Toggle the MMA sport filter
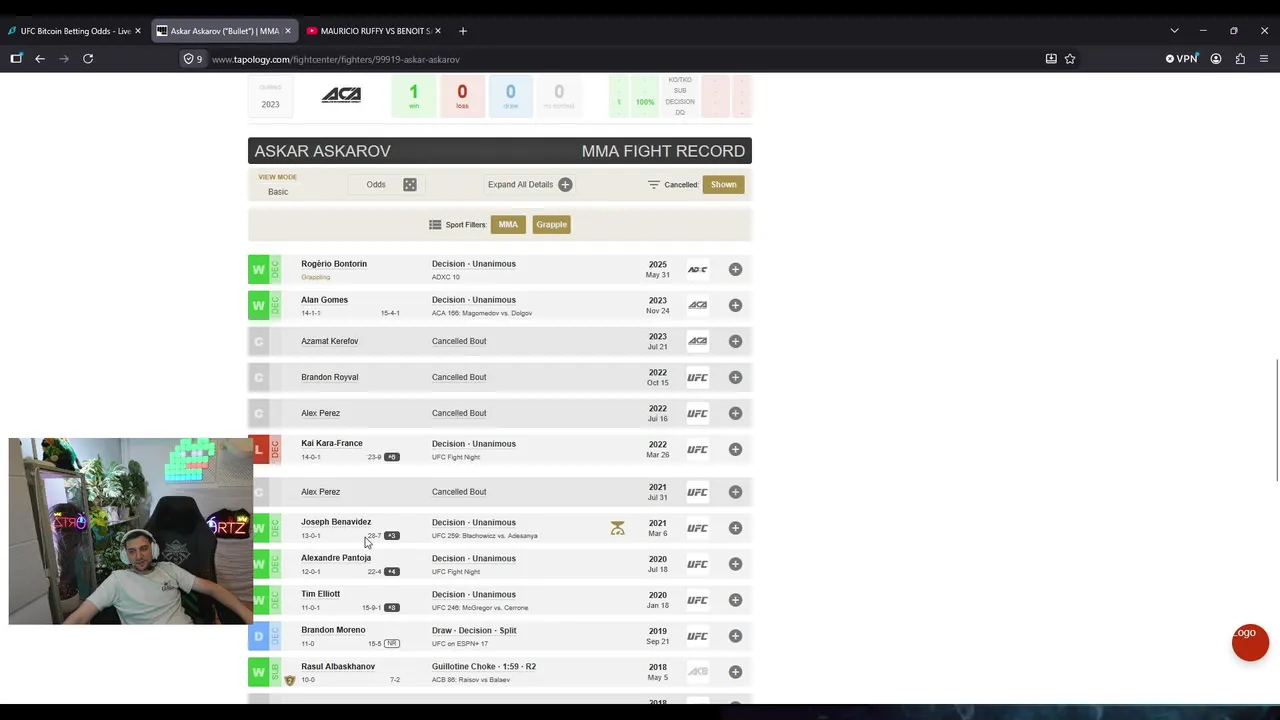The width and height of the screenshot is (1280, 720). [508, 224]
